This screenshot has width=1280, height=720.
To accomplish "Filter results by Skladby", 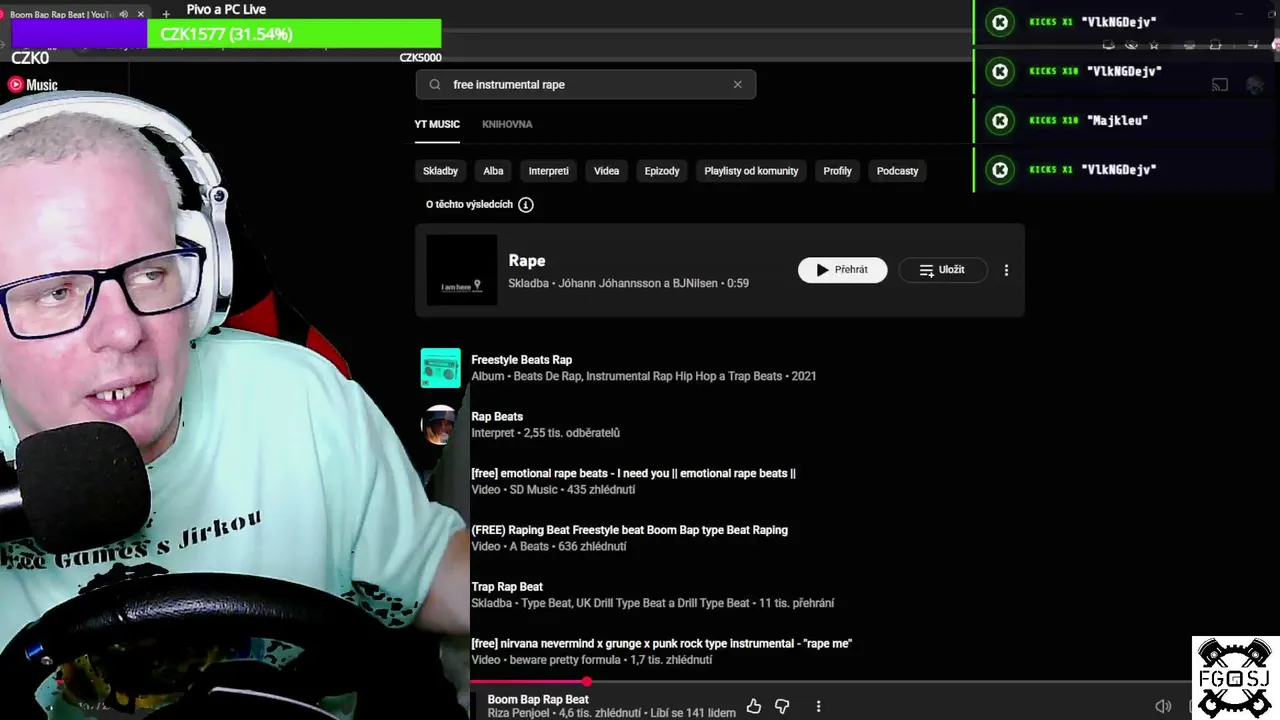I will tap(440, 171).
